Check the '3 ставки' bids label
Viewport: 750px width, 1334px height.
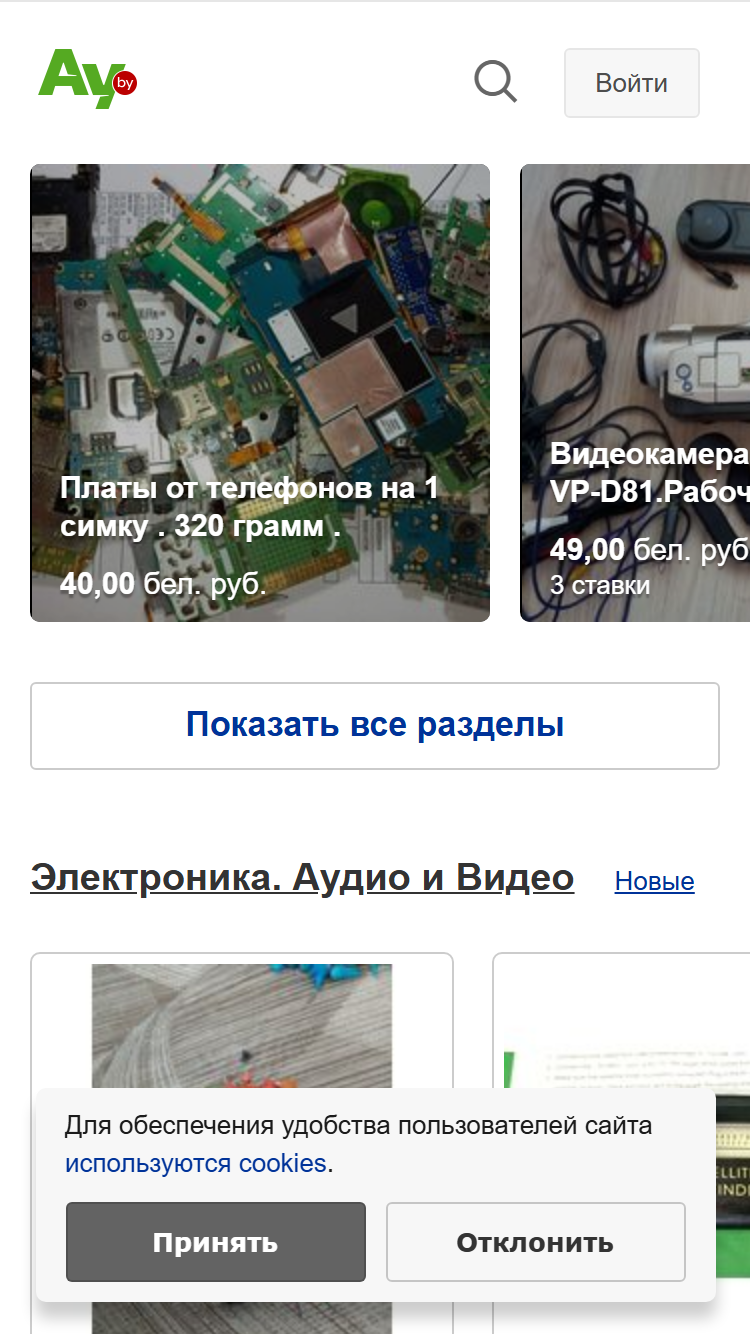click(x=600, y=585)
